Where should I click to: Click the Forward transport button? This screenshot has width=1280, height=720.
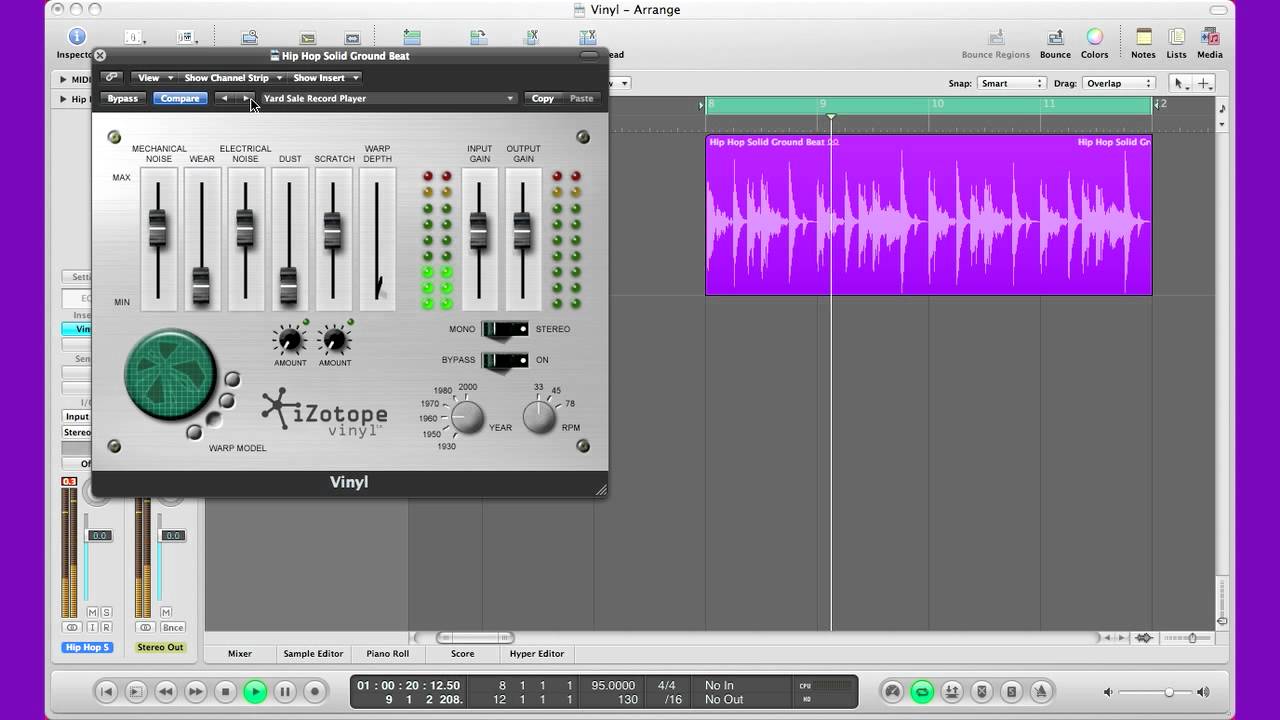[196, 691]
